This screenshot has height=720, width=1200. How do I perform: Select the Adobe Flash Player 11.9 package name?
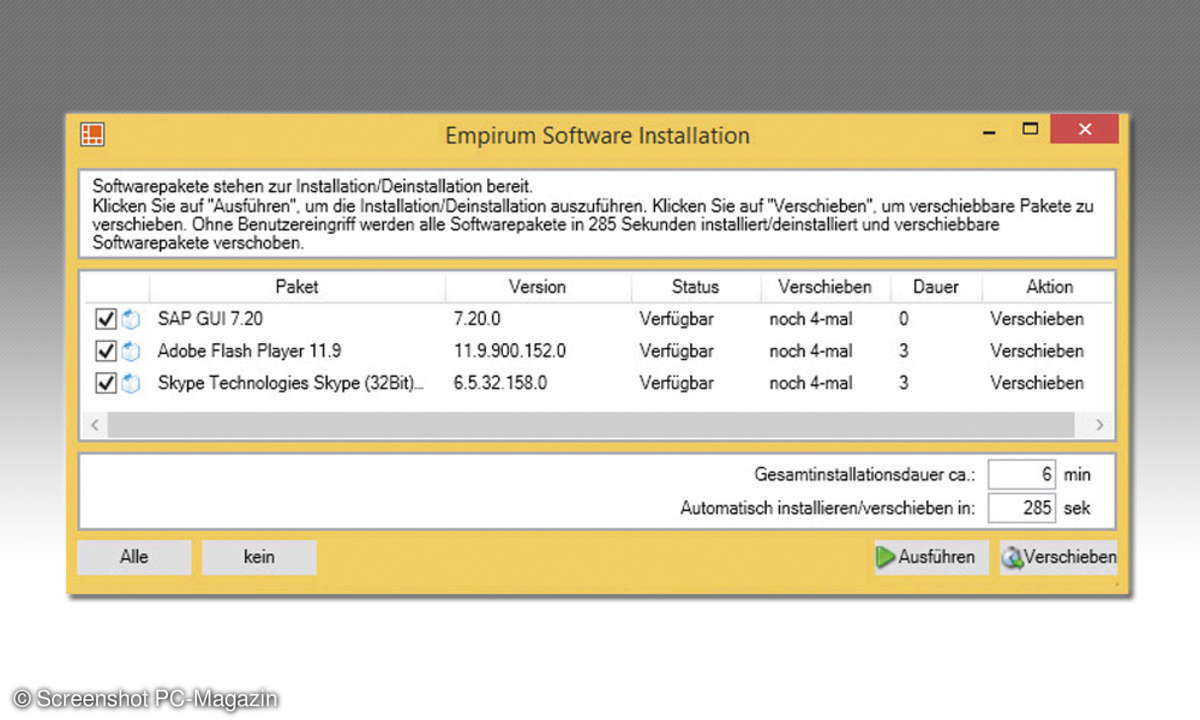(249, 352)
